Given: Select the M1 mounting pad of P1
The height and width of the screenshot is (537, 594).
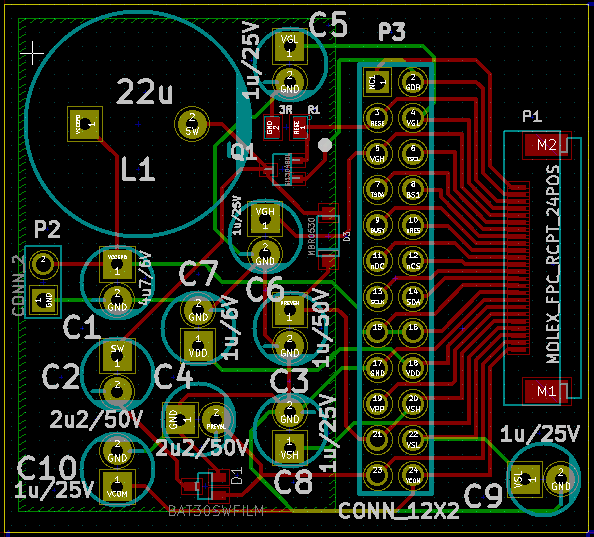Looking at the screenshot, I should click(547, 390).
